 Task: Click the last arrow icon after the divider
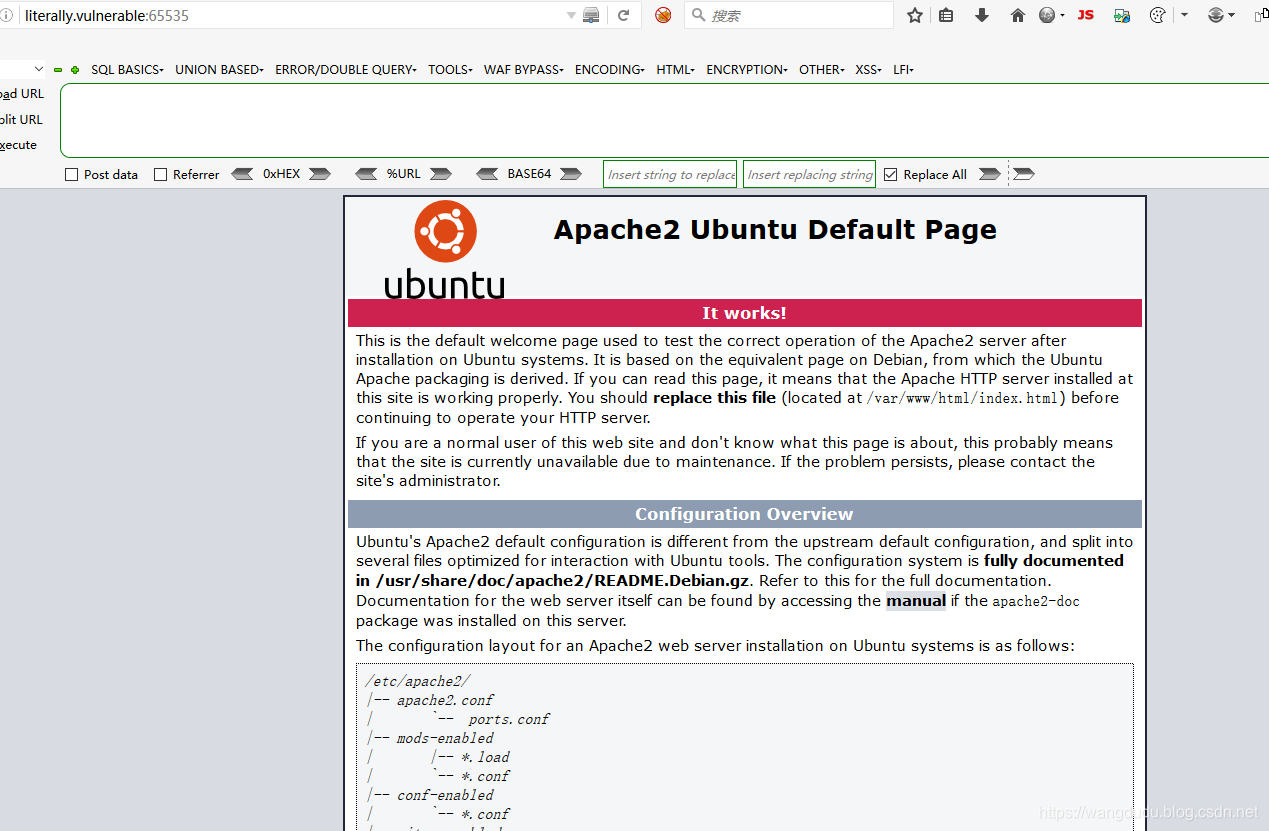[1023, 174]
